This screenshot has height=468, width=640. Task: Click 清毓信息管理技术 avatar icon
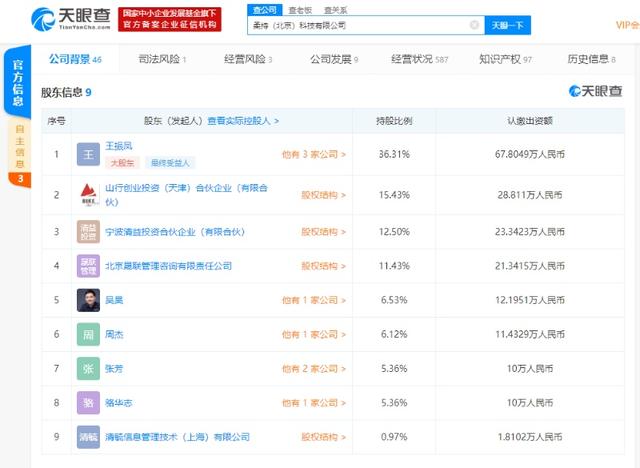pyautogui.click(x=88, y=437)
